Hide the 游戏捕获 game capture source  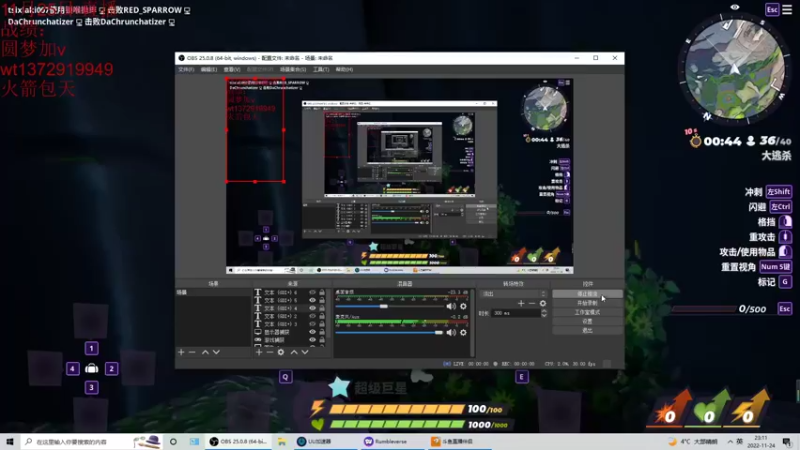pos(312,340)
